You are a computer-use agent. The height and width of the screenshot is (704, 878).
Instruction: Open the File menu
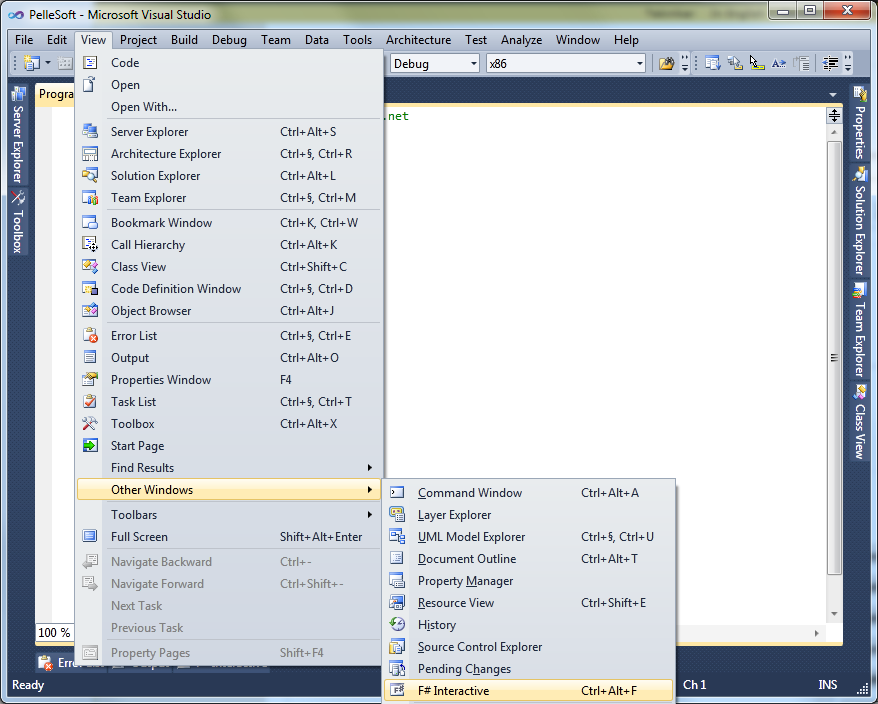click(x=24, y=40)
